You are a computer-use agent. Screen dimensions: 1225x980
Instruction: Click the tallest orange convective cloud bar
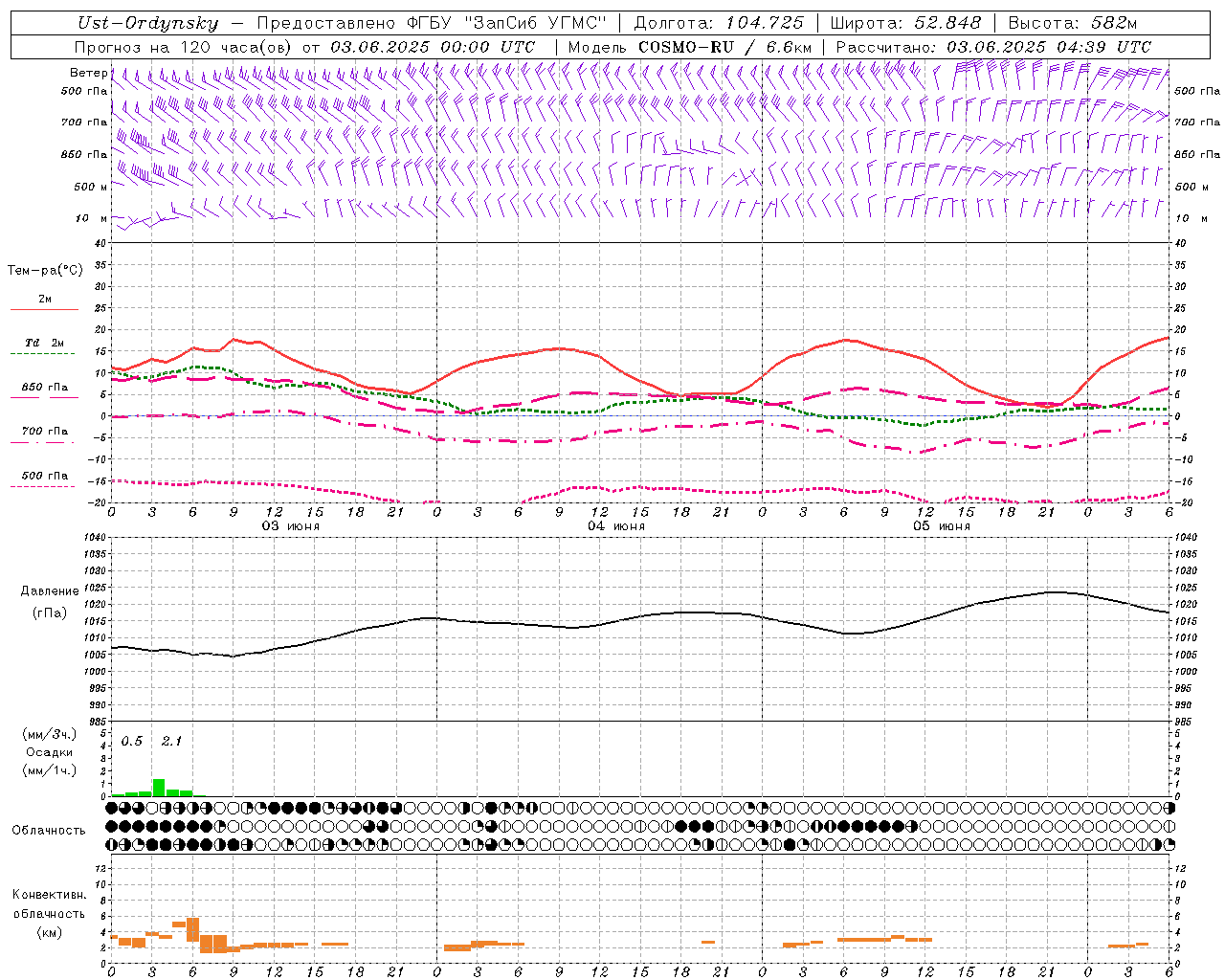[192, 929]
